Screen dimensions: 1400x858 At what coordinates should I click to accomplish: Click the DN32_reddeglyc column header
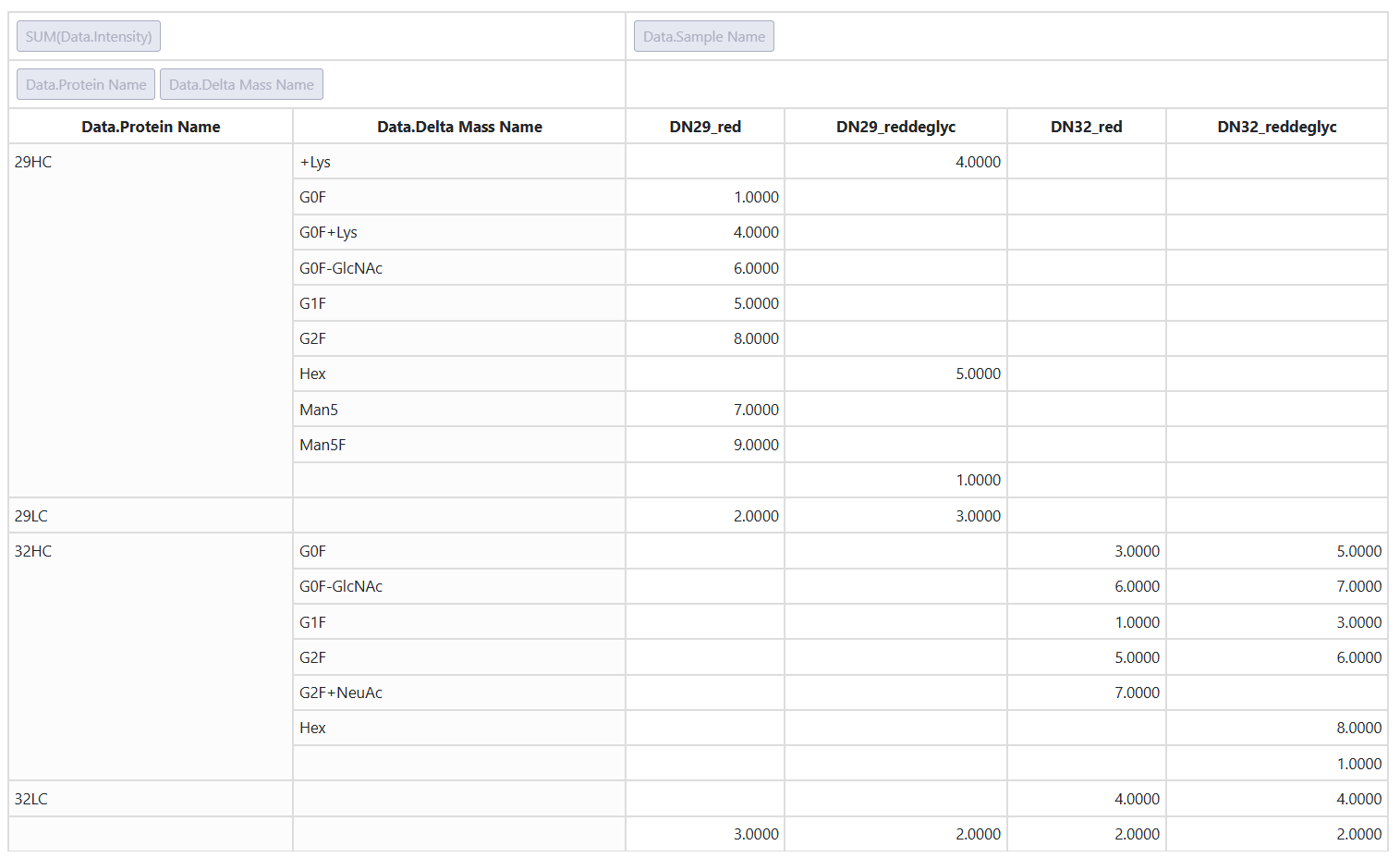point(1277,127)
